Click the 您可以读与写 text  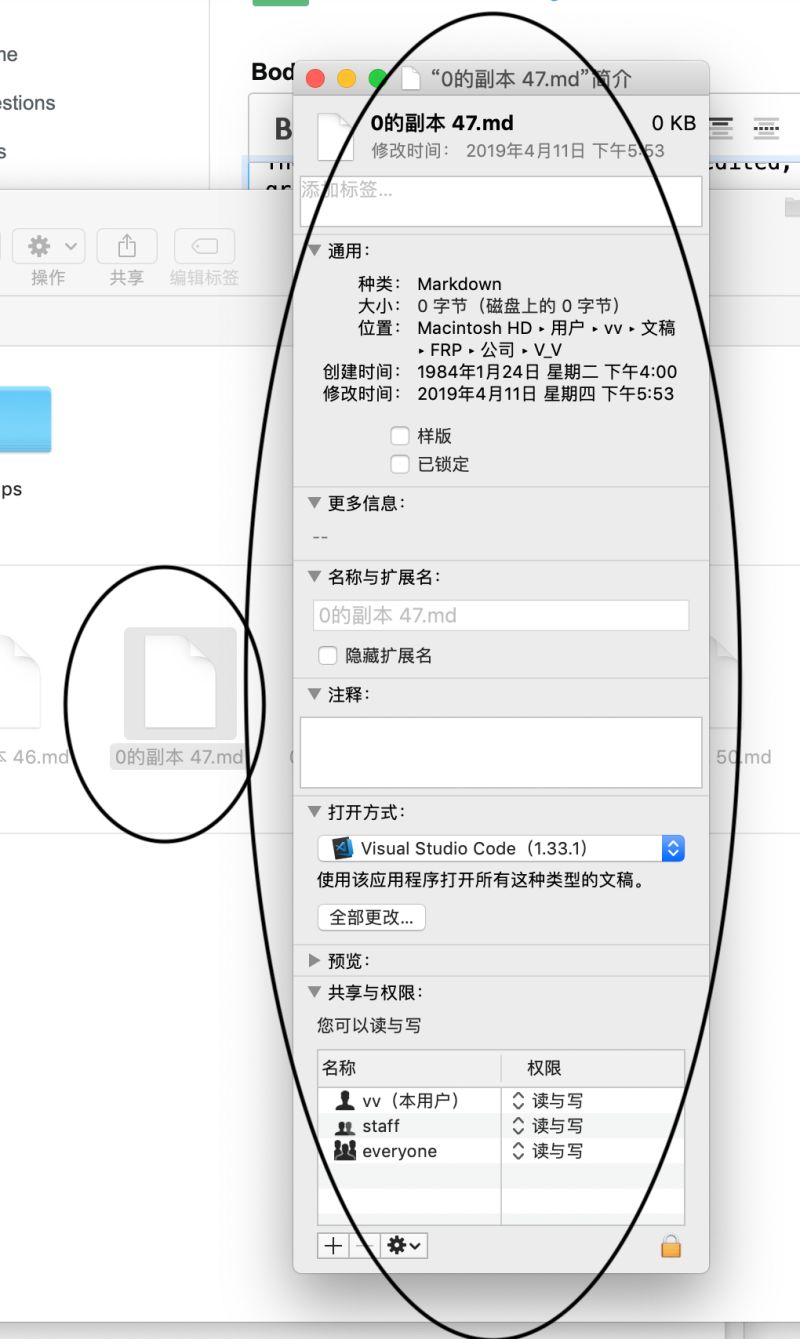tap(369, 1026)
